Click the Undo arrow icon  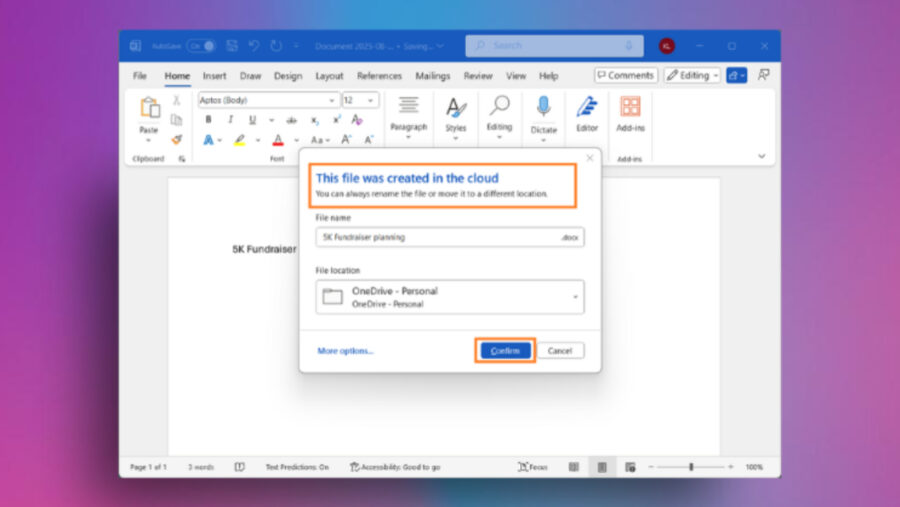coord(254,46)
